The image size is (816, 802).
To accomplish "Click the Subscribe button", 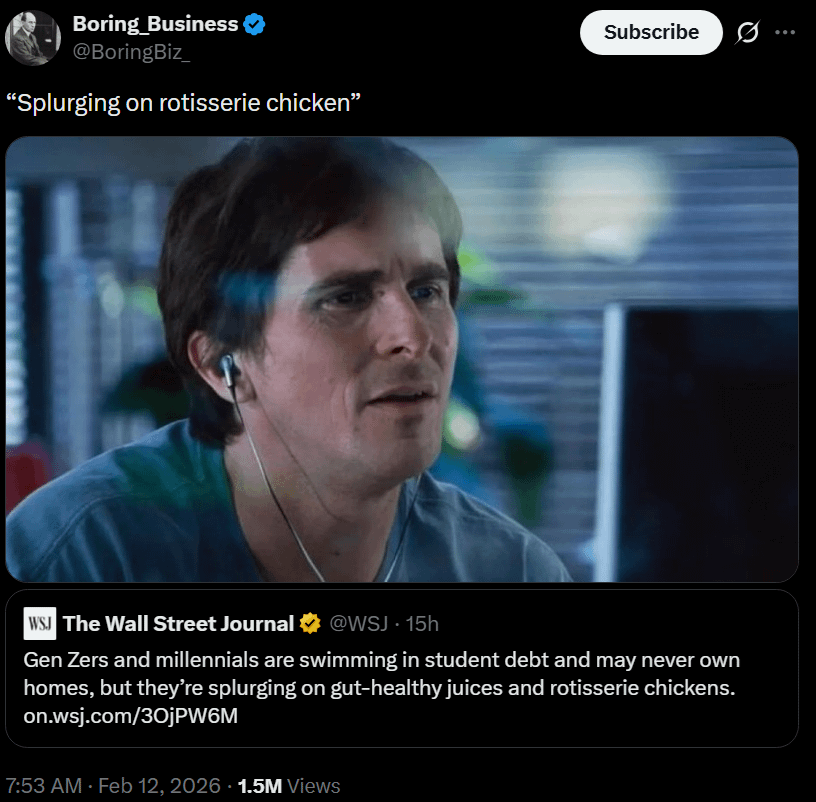I will [x=651, y=32].
